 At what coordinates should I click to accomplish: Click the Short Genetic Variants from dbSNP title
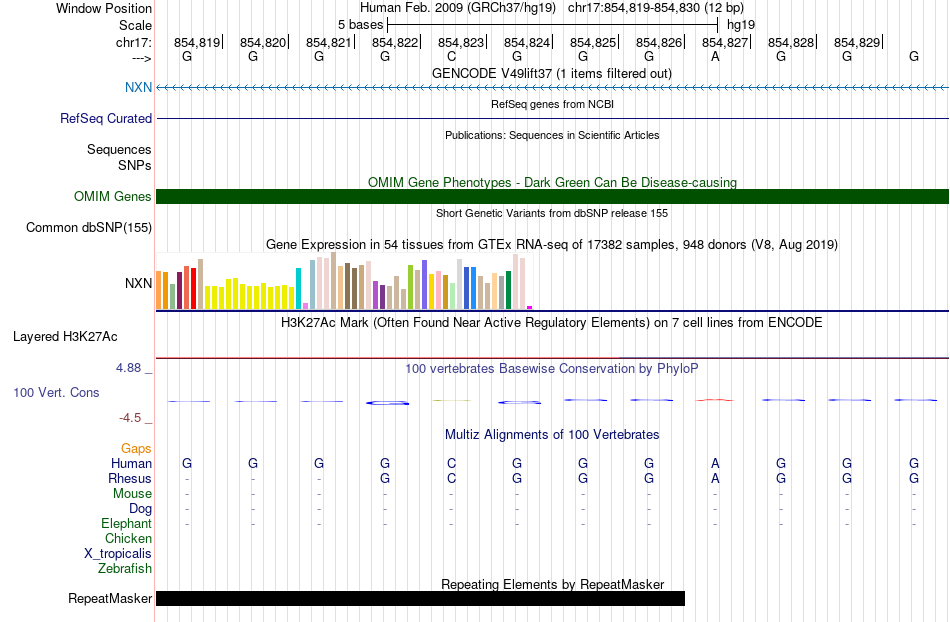pos(552,213)
